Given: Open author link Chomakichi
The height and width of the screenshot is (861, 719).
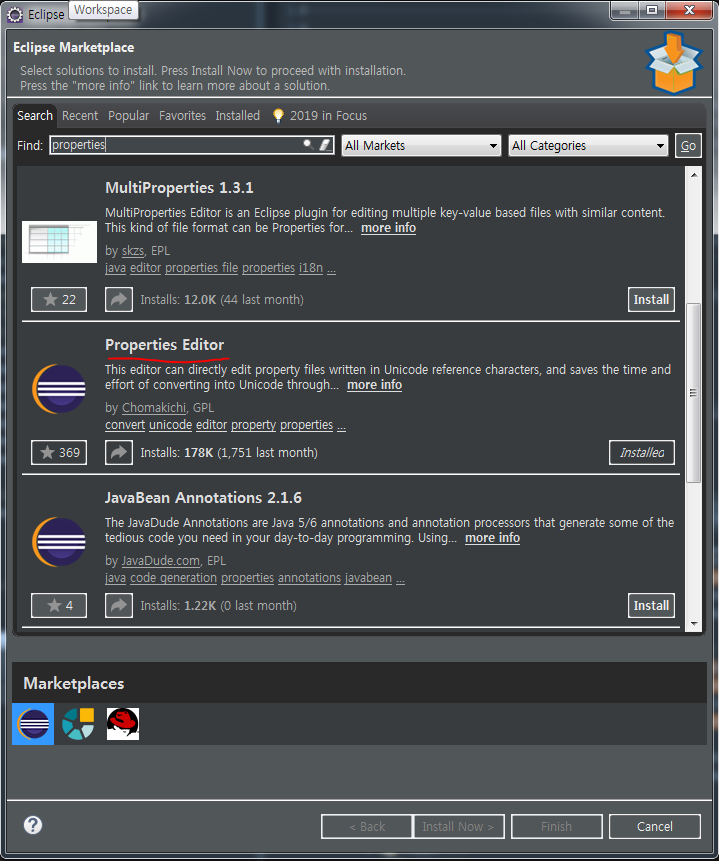Looking at the screenshot, I should click(154, 408).
